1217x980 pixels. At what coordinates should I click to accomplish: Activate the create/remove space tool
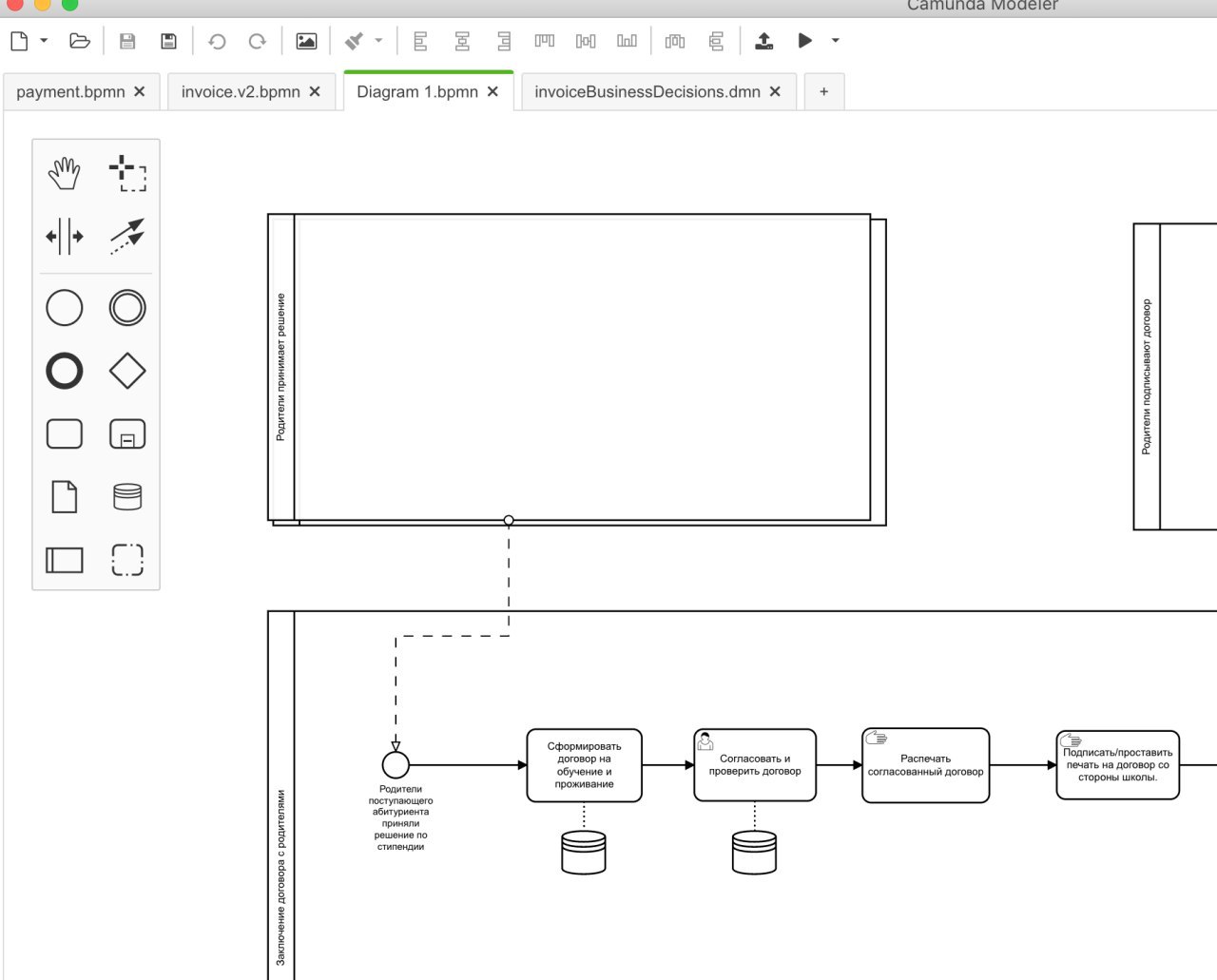tap(65, 236)
